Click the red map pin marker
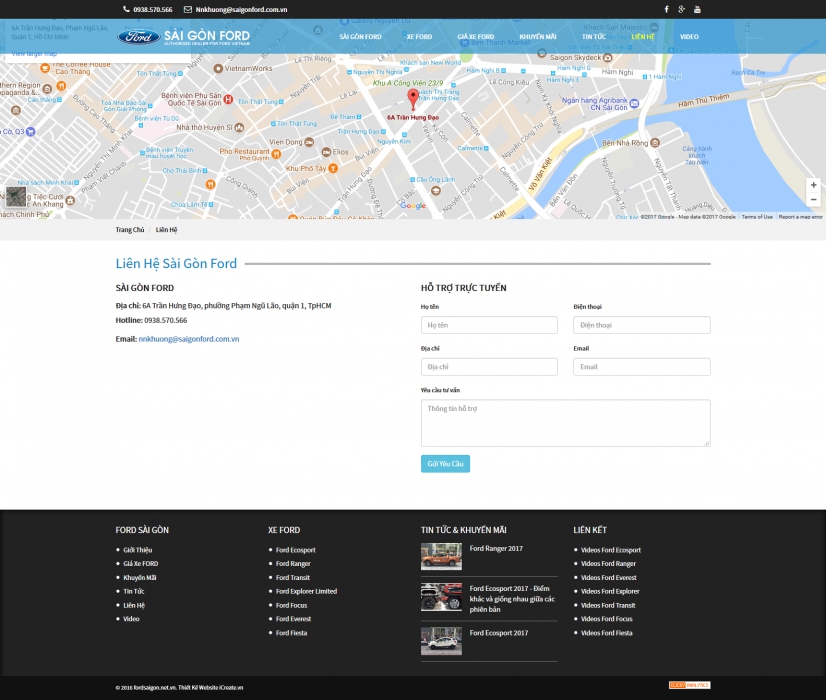826x700 pixels. 413,99
